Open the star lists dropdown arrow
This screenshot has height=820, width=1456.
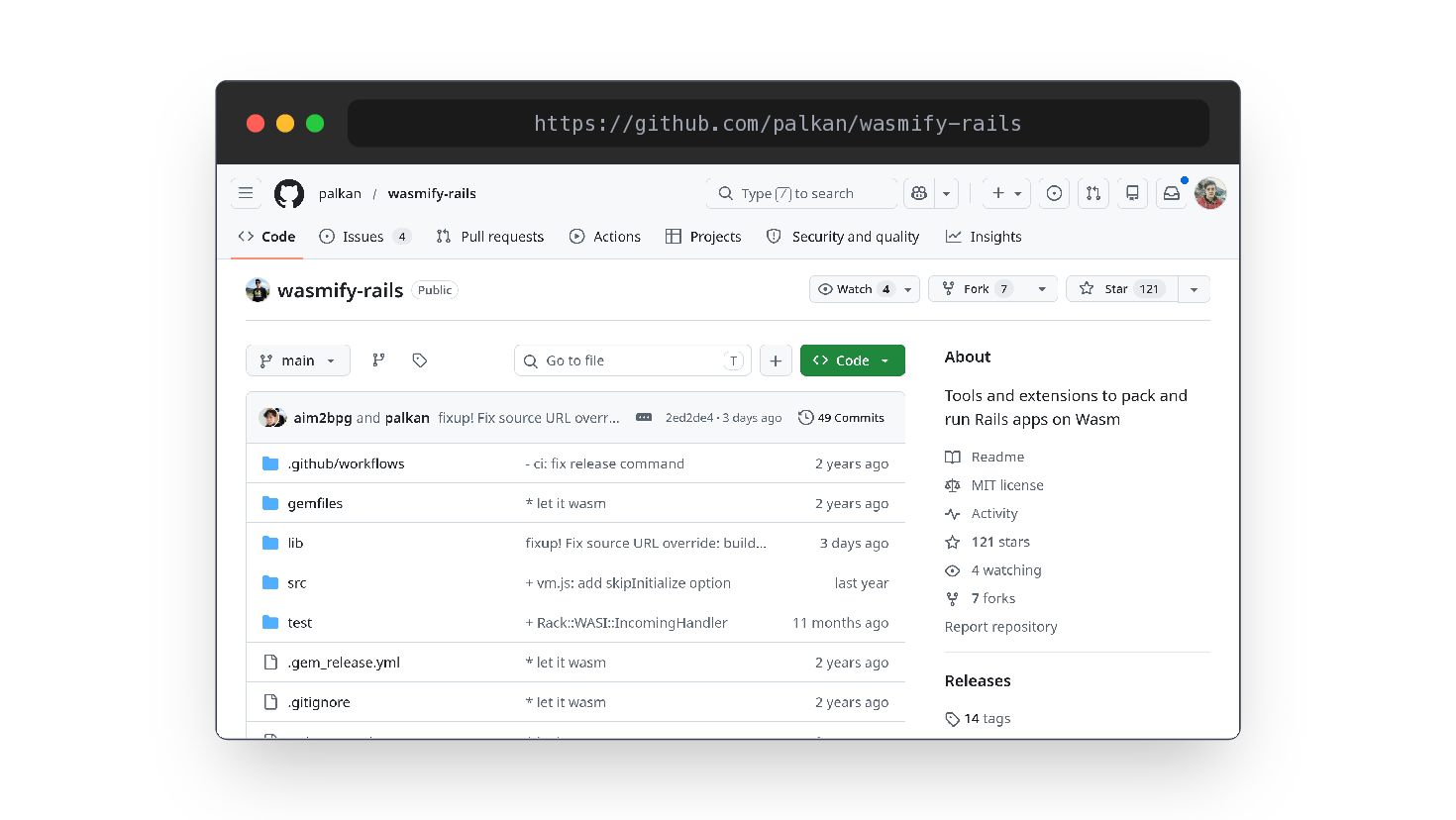click(1194, 289)
